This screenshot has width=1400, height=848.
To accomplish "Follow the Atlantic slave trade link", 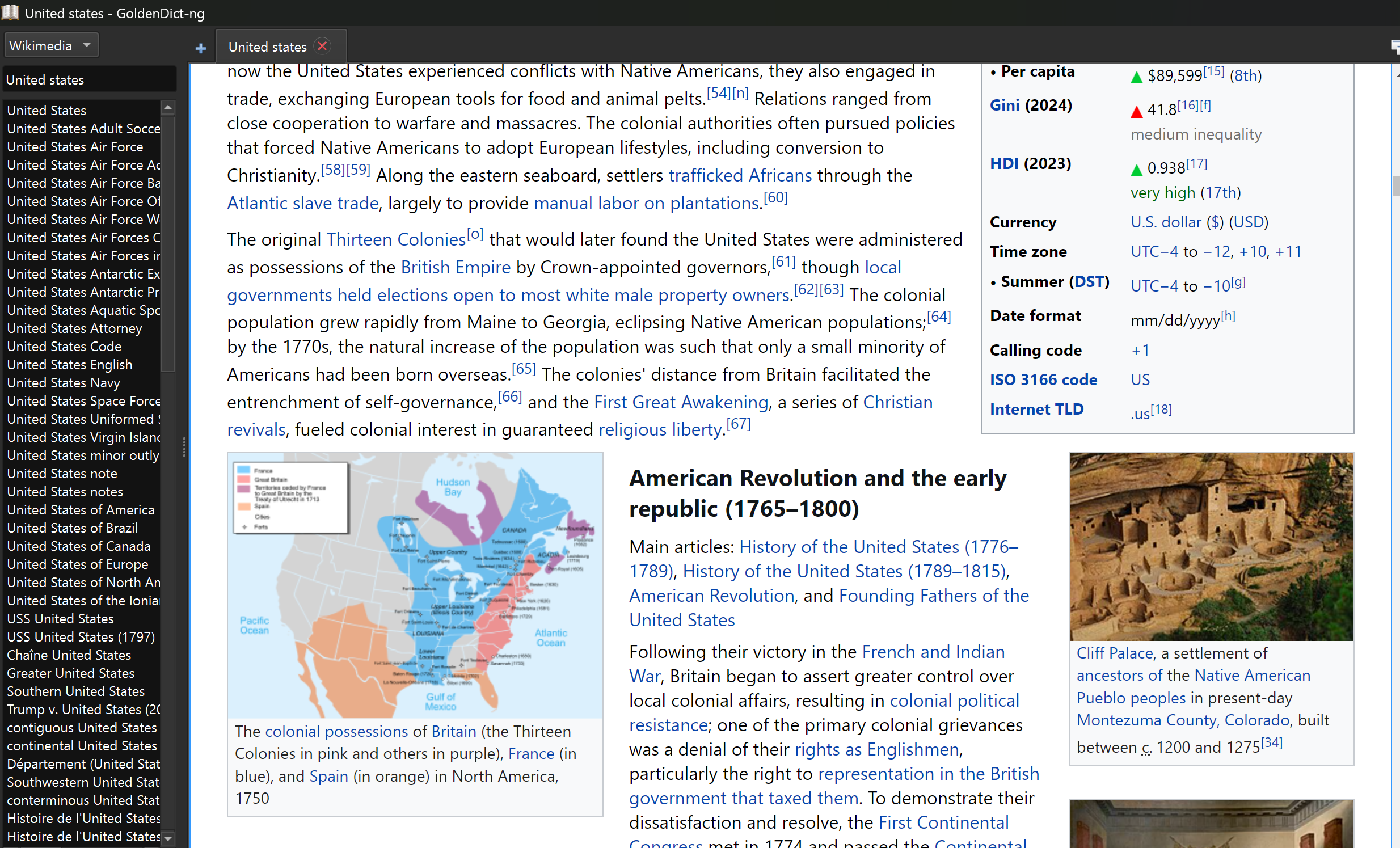I will click(302, 203).
